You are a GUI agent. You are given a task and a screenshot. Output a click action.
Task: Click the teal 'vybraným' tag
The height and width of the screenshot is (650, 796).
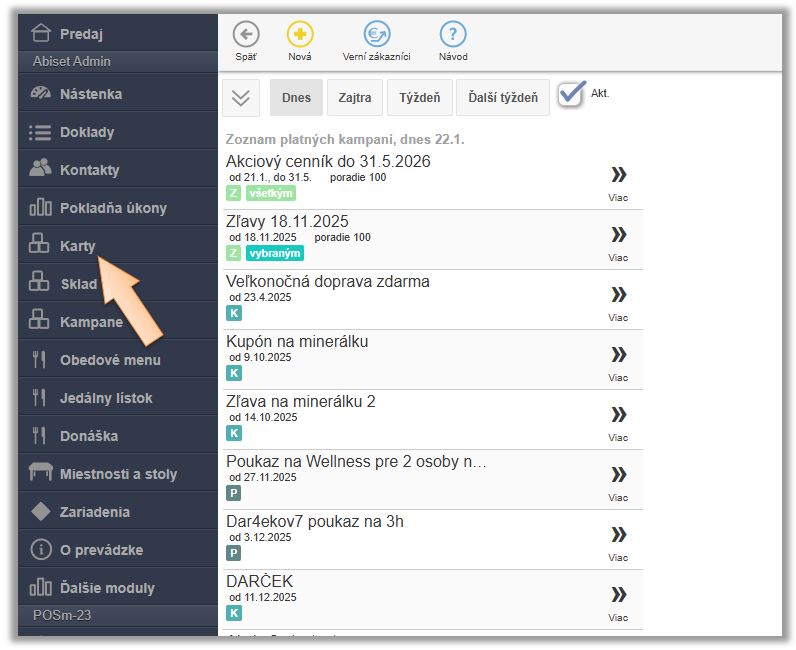[x=274, y=253]
